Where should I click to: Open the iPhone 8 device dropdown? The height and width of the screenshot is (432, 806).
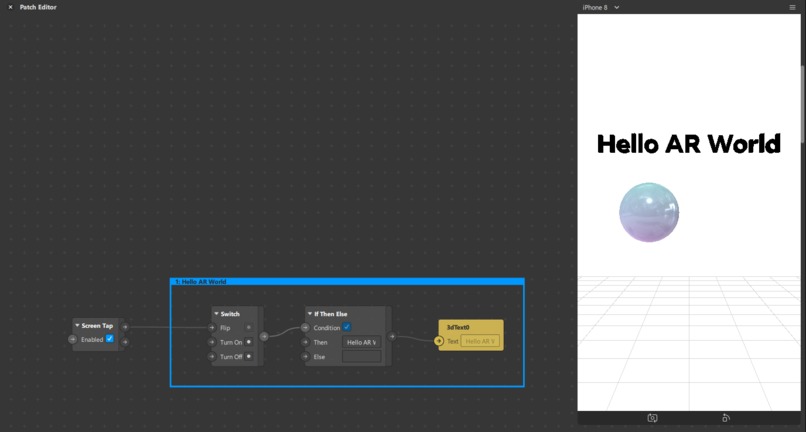pos(600,8)
